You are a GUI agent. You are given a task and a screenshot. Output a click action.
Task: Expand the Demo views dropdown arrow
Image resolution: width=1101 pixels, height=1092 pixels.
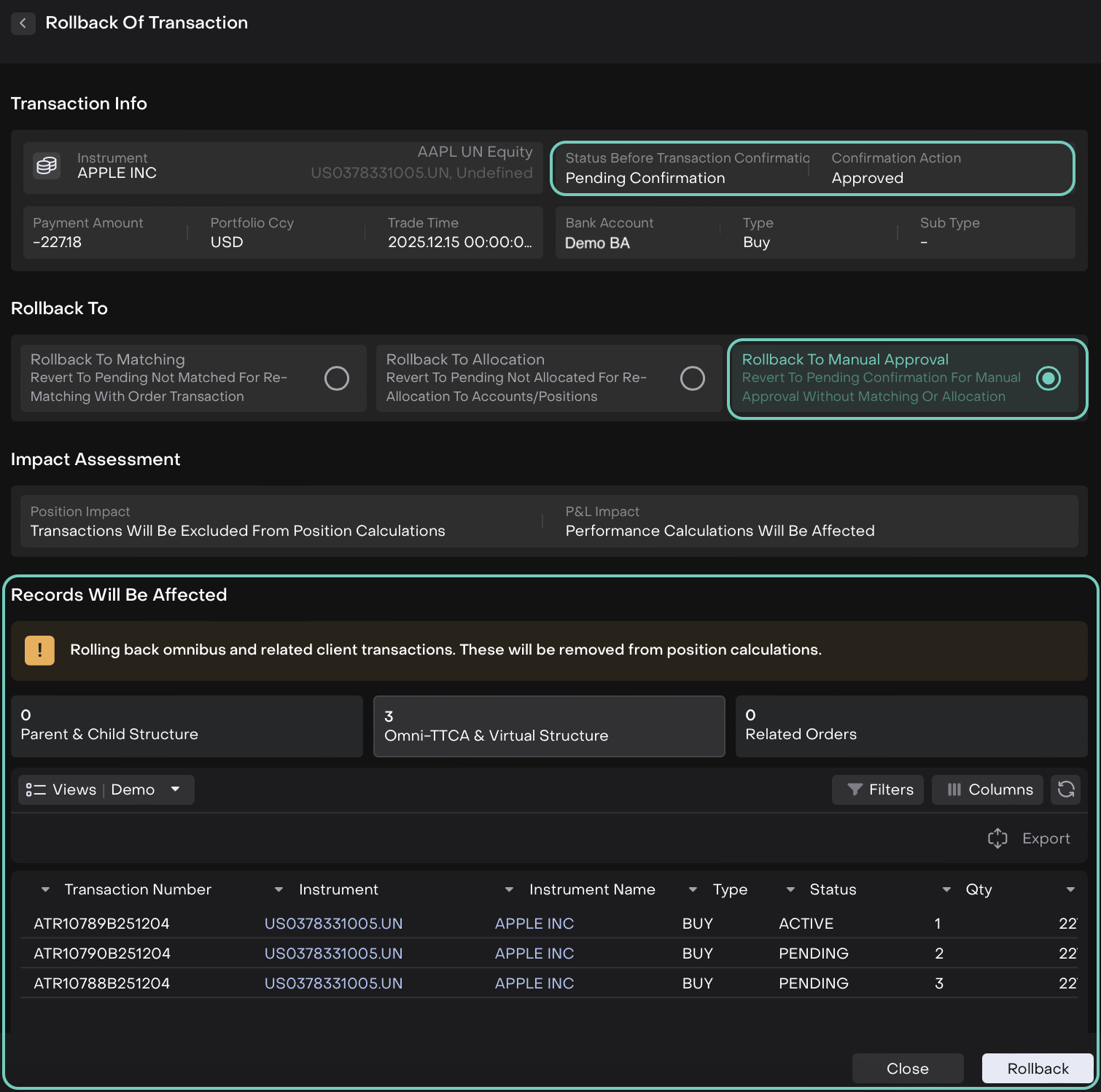point(175,789)
